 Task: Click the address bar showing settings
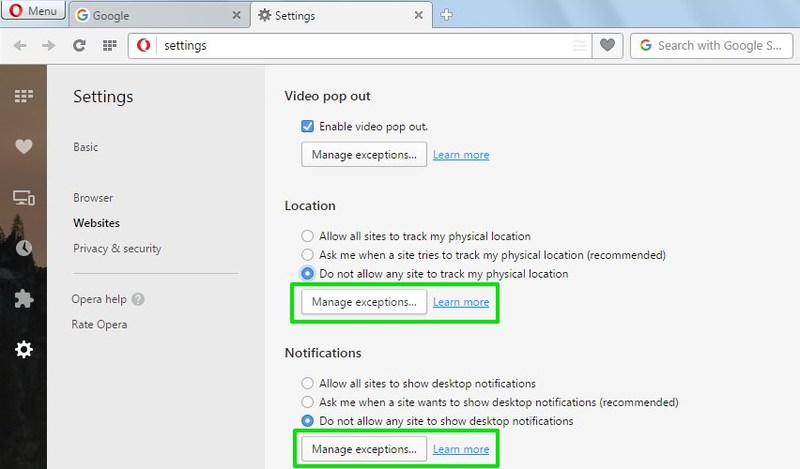(x=360, y=46)
